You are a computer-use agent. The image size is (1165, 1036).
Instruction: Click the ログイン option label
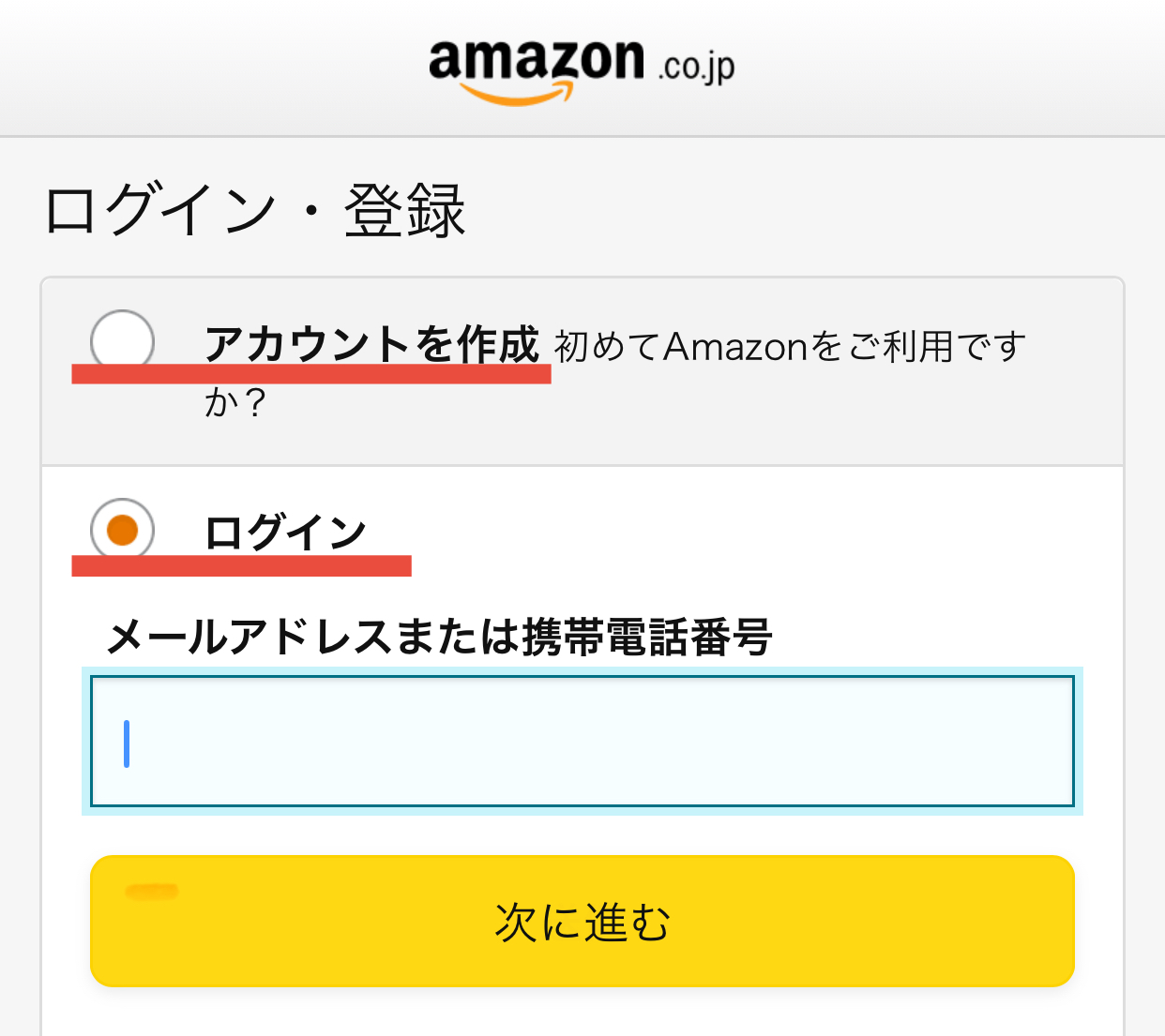(x=284, y=532)
